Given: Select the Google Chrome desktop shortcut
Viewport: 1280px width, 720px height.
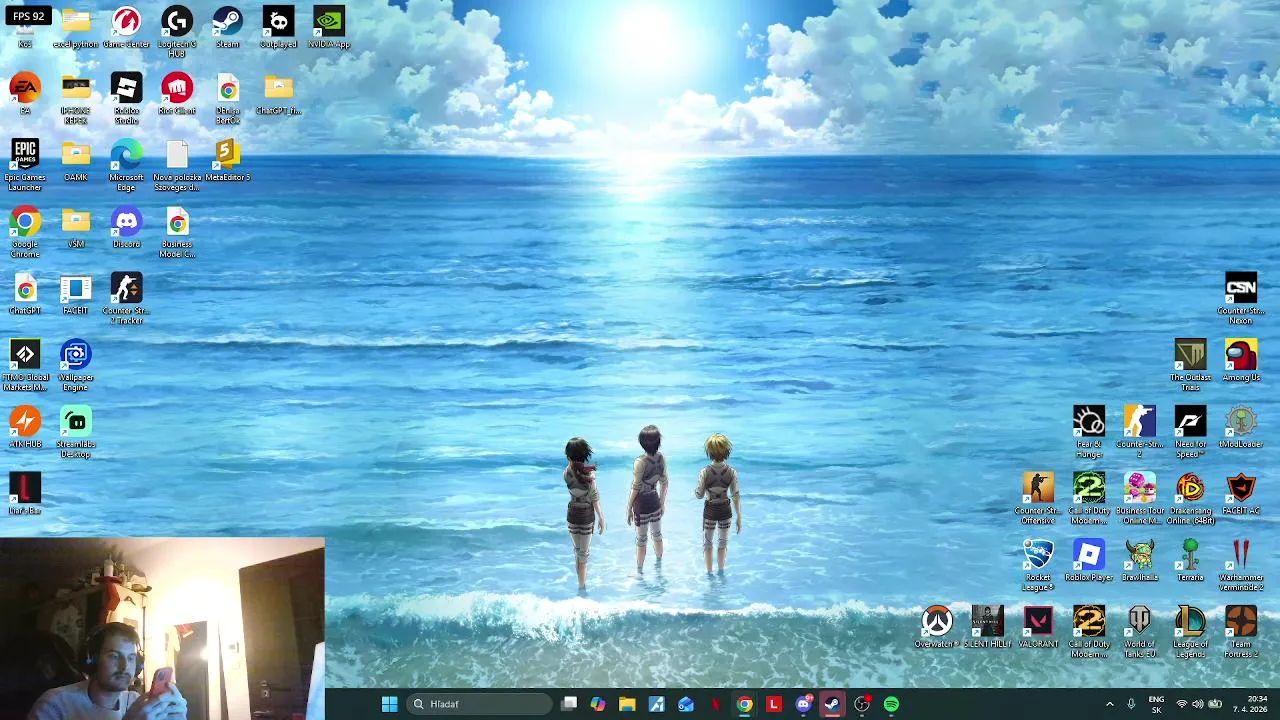Looking at the screenshot, I should [x=25, y=232].
